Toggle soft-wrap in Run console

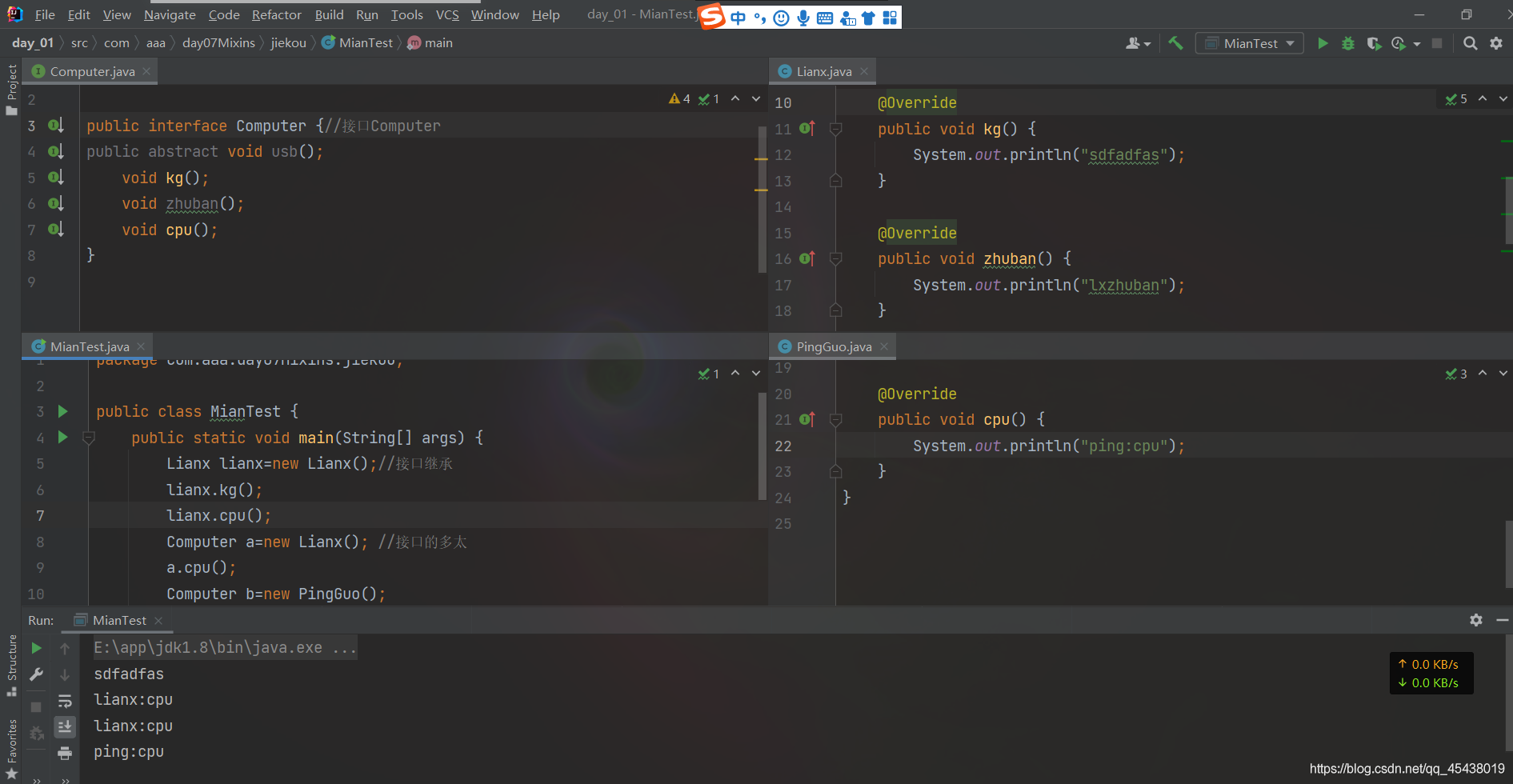pyautogui.click(x=65, y=702)
